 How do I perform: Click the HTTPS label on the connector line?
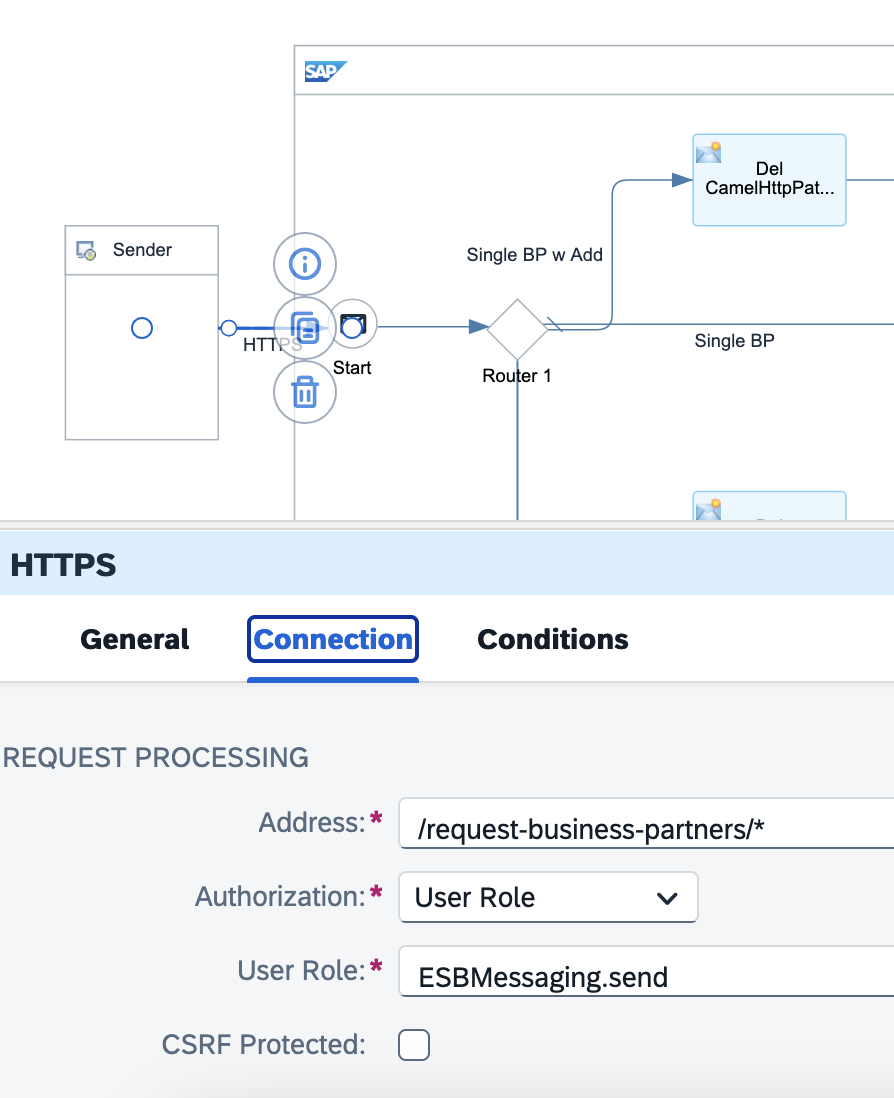pyautogui.click(x=272, y=345)
